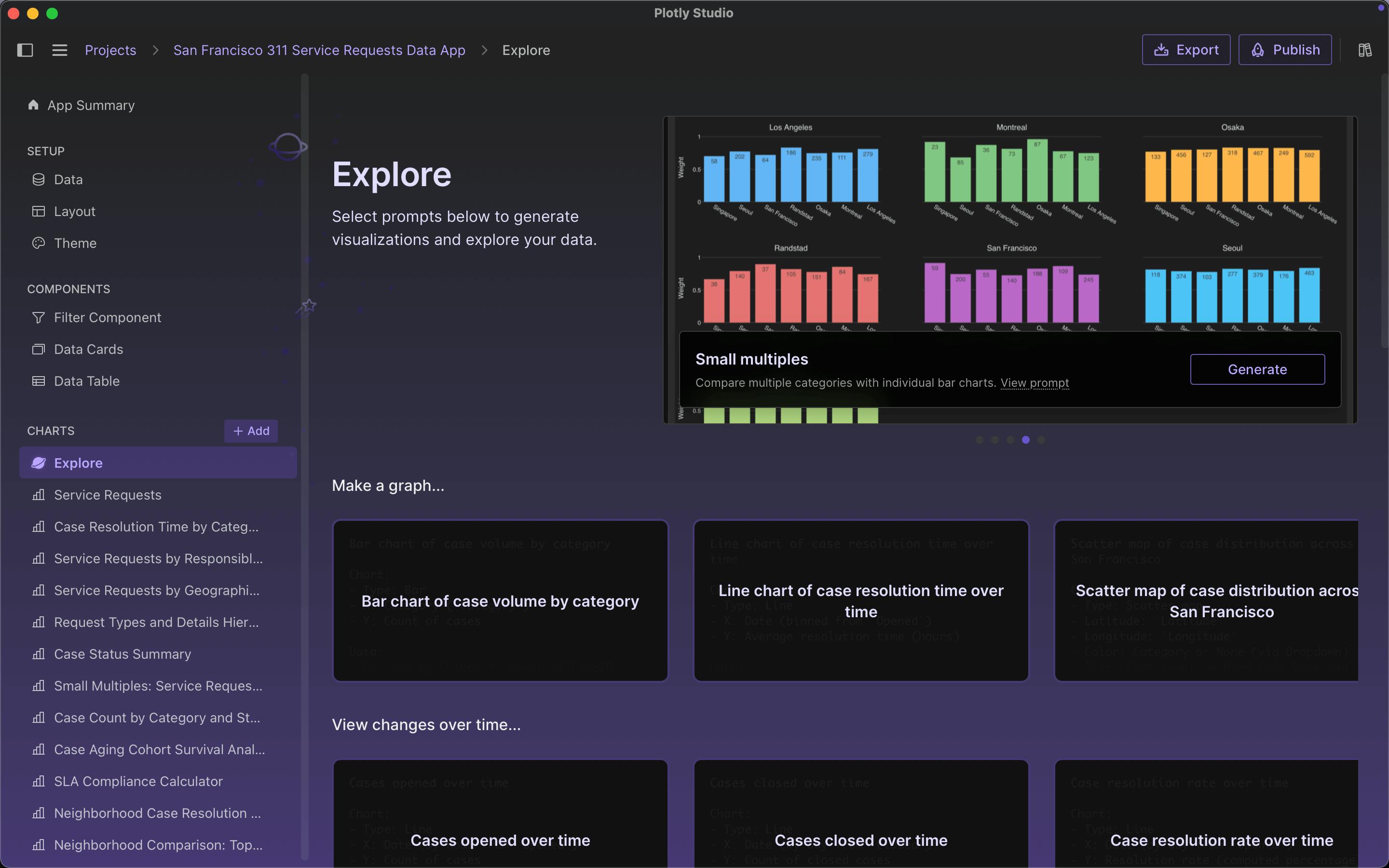Switch to the Service Requests chart

click(x=108, y=494)
